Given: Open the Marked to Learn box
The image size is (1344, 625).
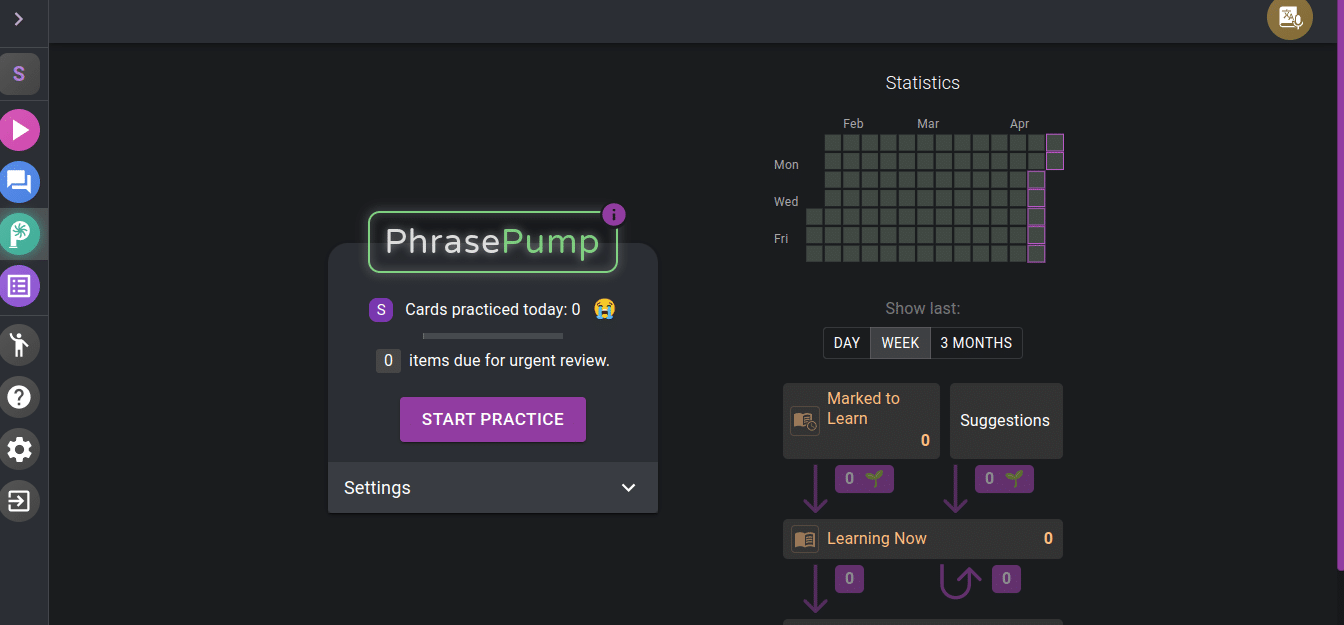Looking at the screenshot, I should [861, 420].
